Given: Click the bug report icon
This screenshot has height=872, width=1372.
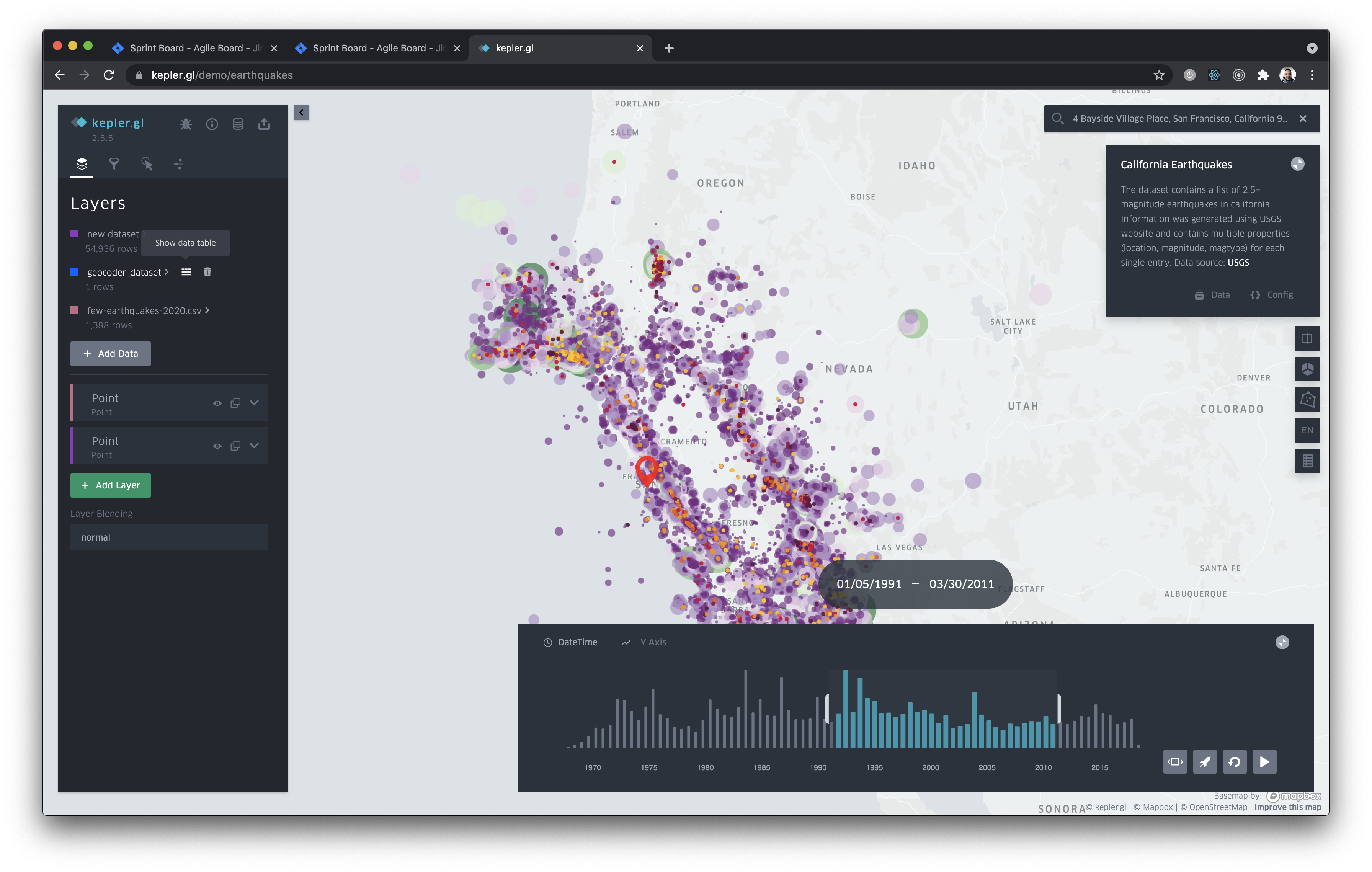Looking at the screenshot, I should pyautogui.click(x=186, y=124).
